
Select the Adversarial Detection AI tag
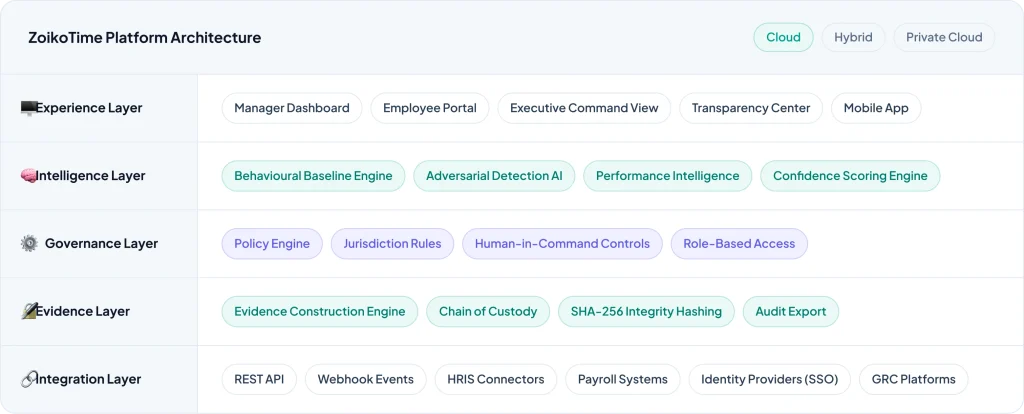click(494, 176)
